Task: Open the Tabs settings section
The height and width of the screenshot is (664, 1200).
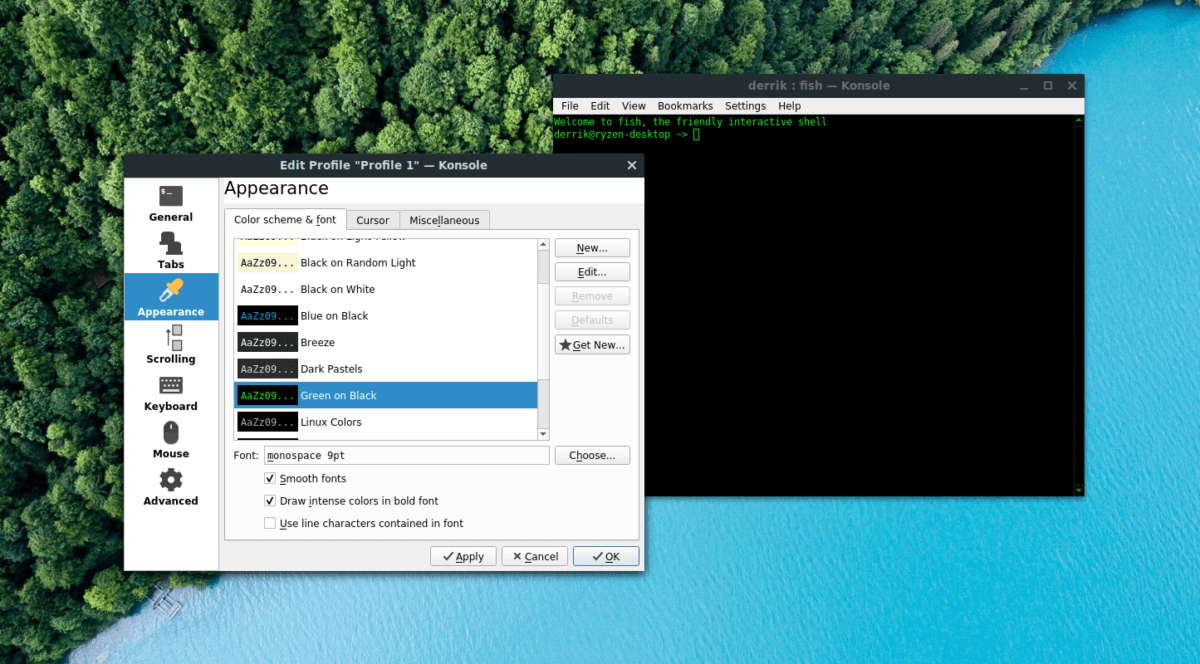Action: (171, 250)
